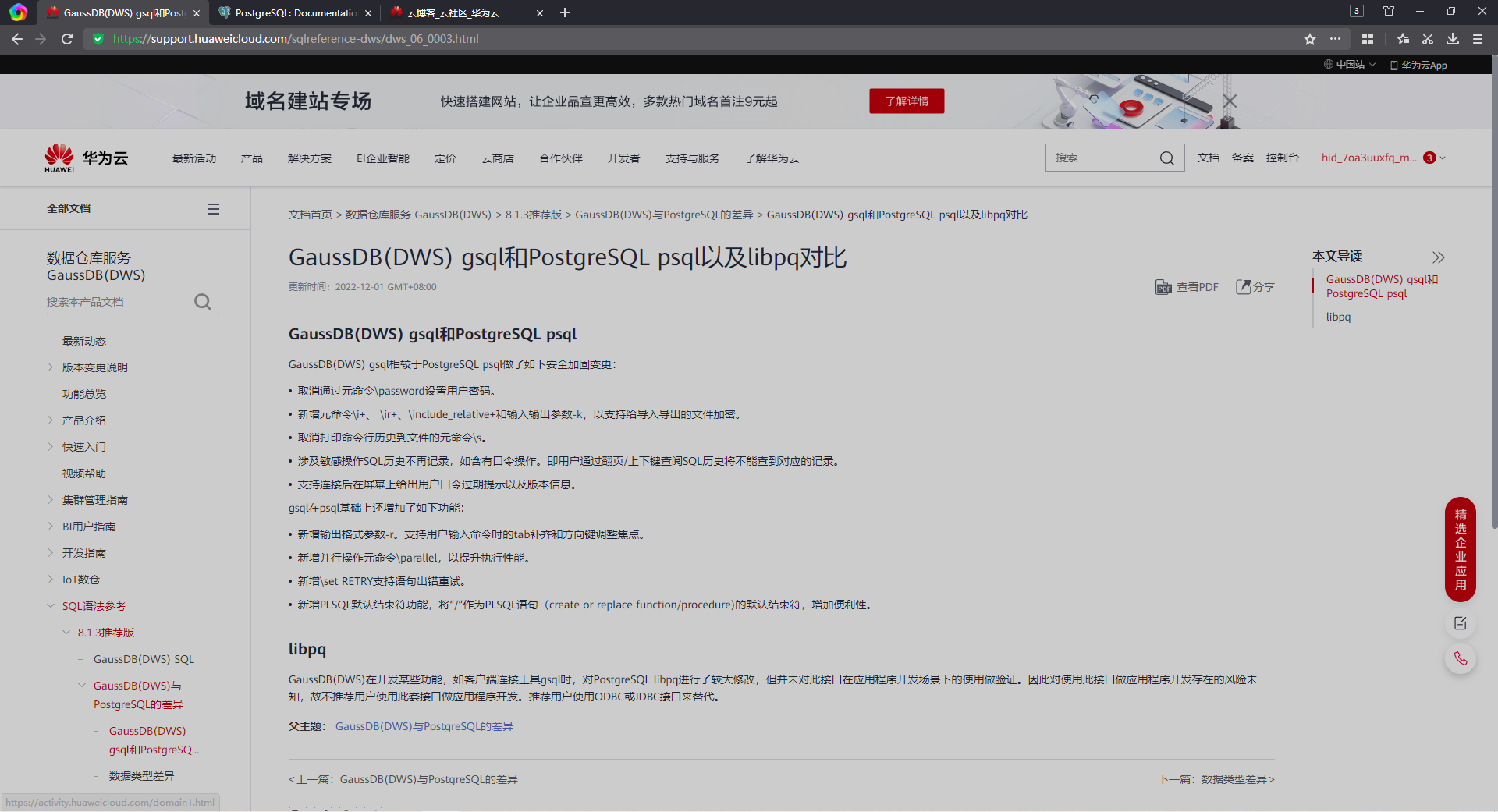Viewport: 1498px width, 812px height.
Task: Click the phone contact icon
Action: tap(1461, 659)
